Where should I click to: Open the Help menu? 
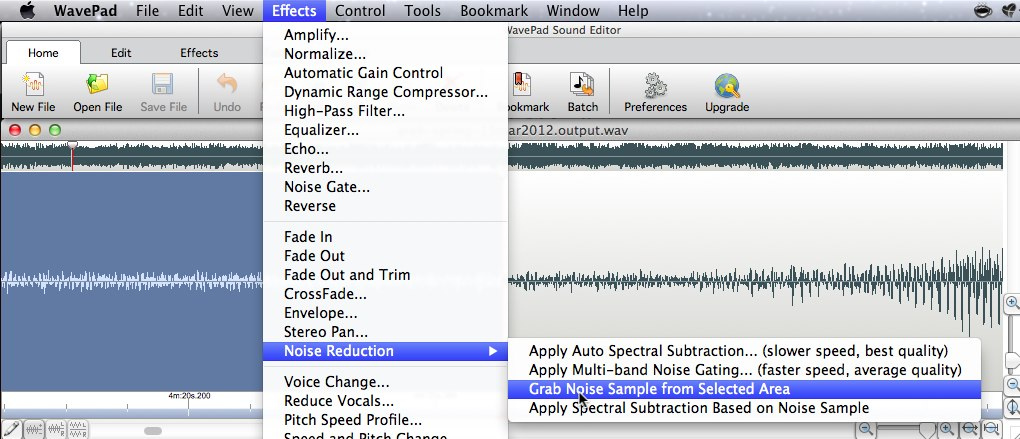click(x=633, y=10)
